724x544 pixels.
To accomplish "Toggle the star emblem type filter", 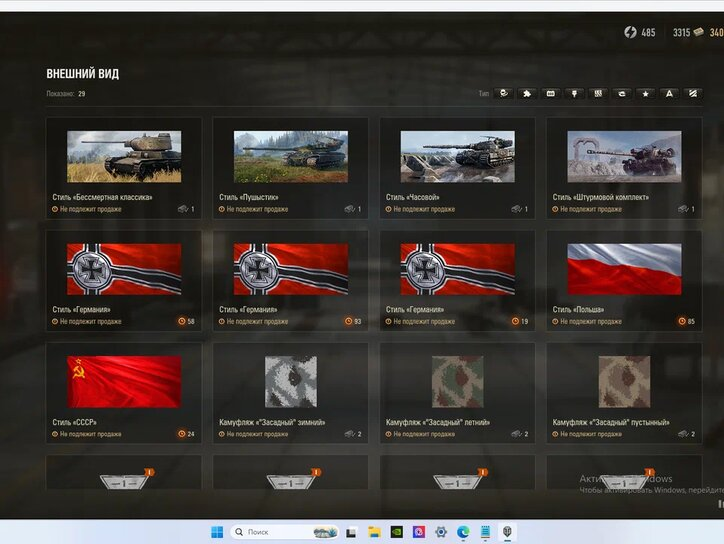I will tap(646, 94).
